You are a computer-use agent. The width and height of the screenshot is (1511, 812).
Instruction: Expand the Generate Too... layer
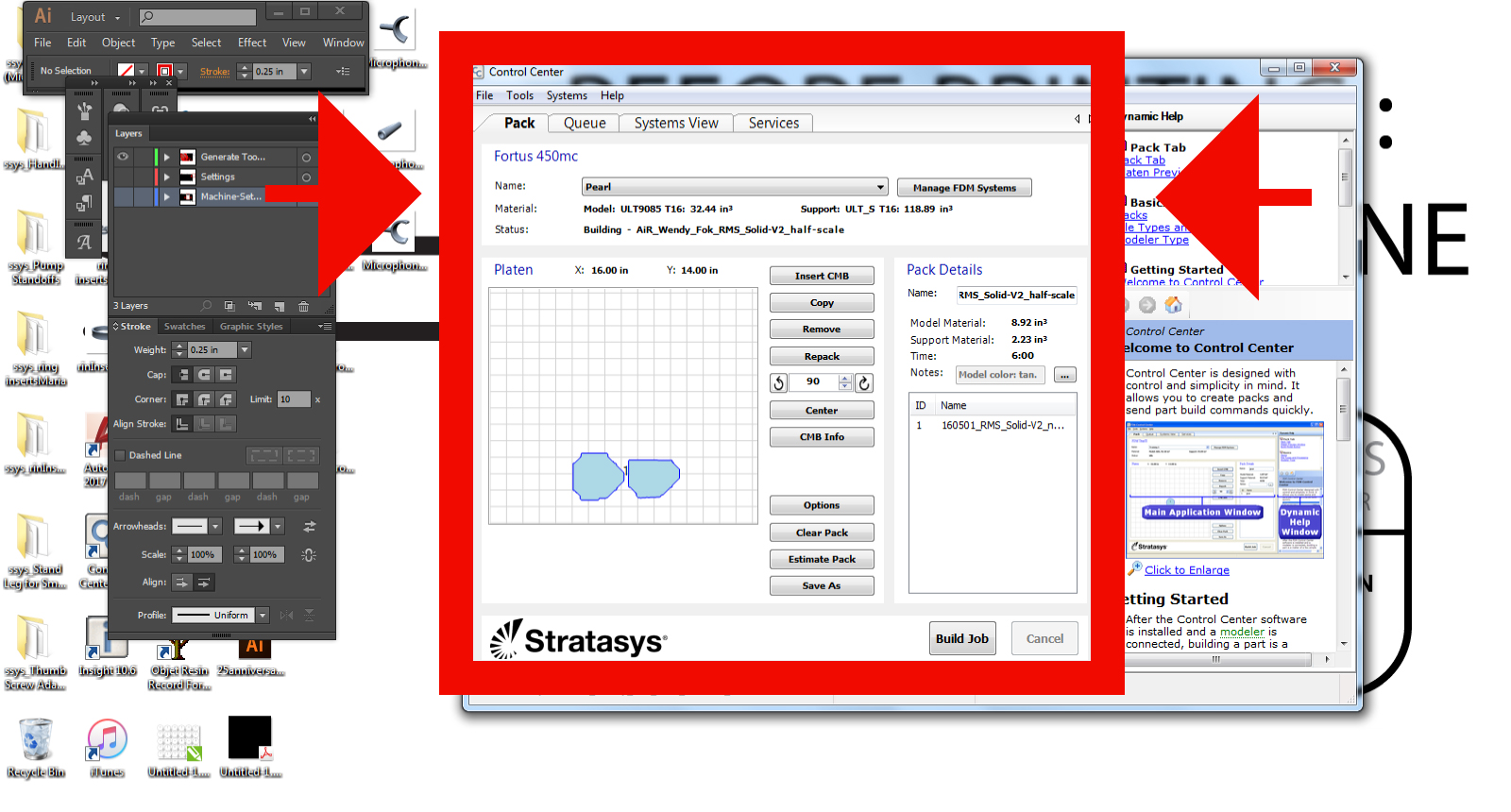(x=167, y=157)
